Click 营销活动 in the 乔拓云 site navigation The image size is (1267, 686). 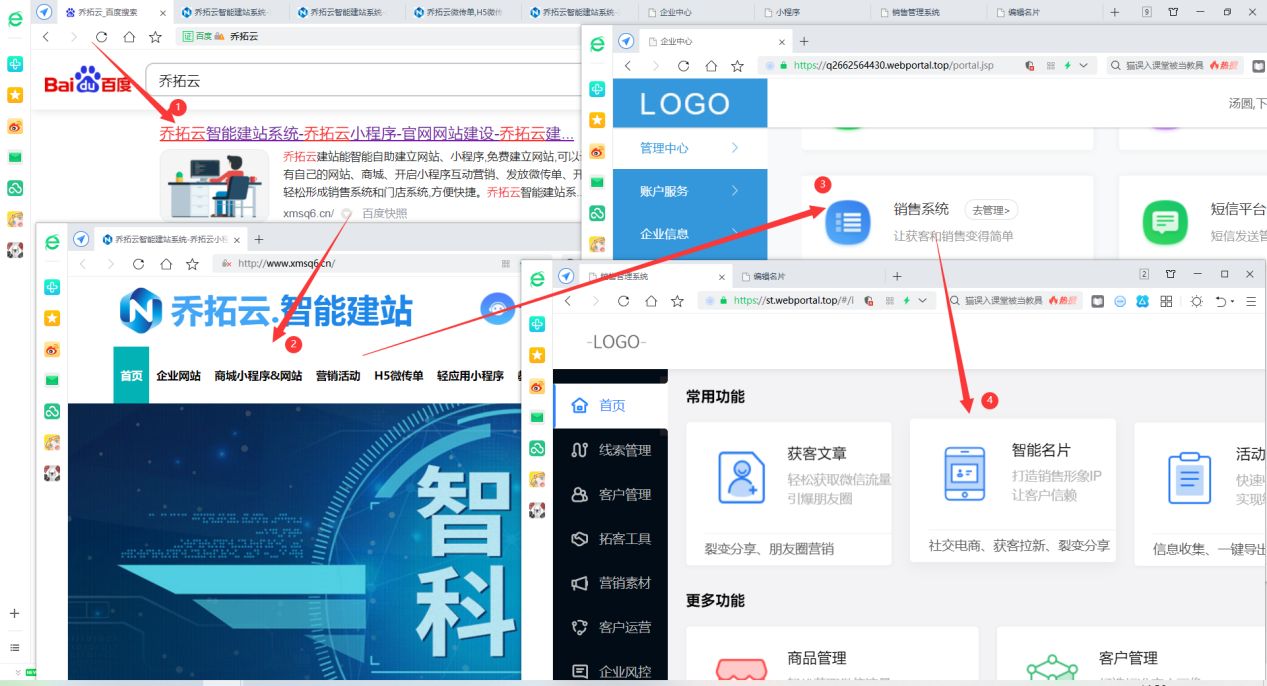[338, 376]
